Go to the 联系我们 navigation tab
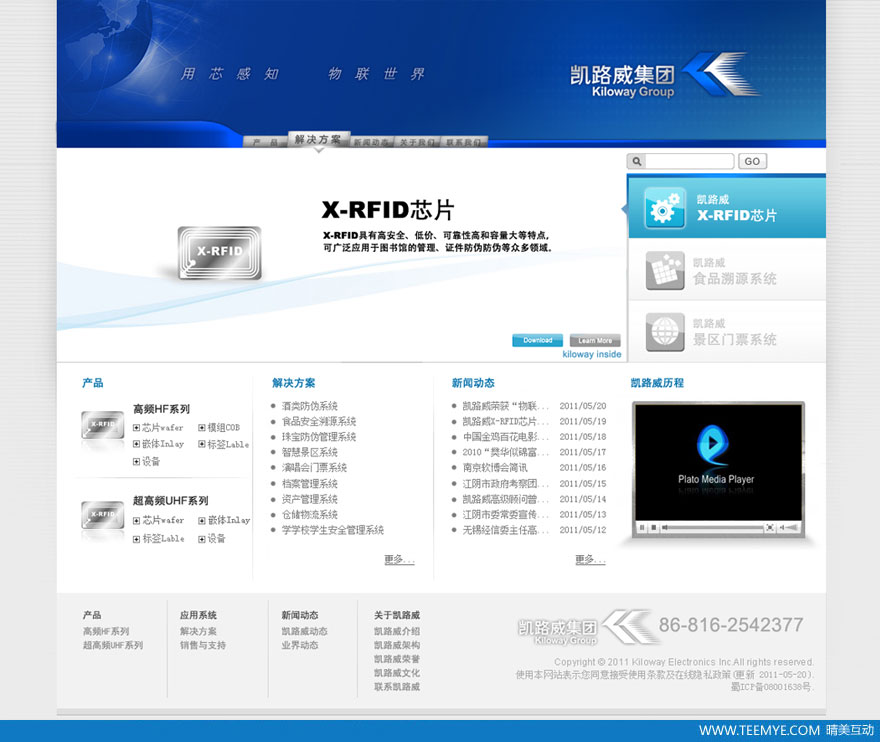The height and width of the screenshot is (742, 880). pyautogui.click(x=463, y=143)
